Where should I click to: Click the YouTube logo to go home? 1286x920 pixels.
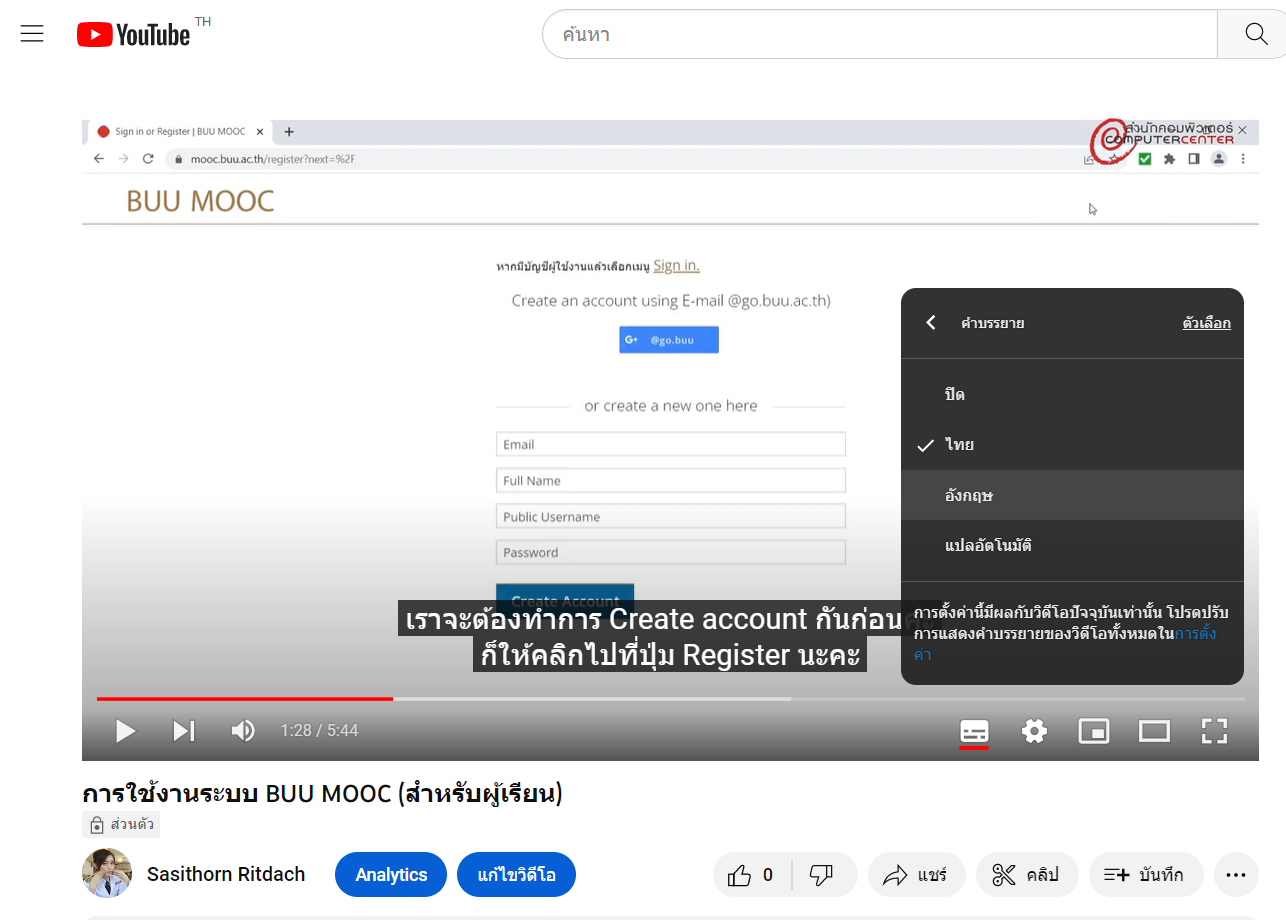pos(134,35)
